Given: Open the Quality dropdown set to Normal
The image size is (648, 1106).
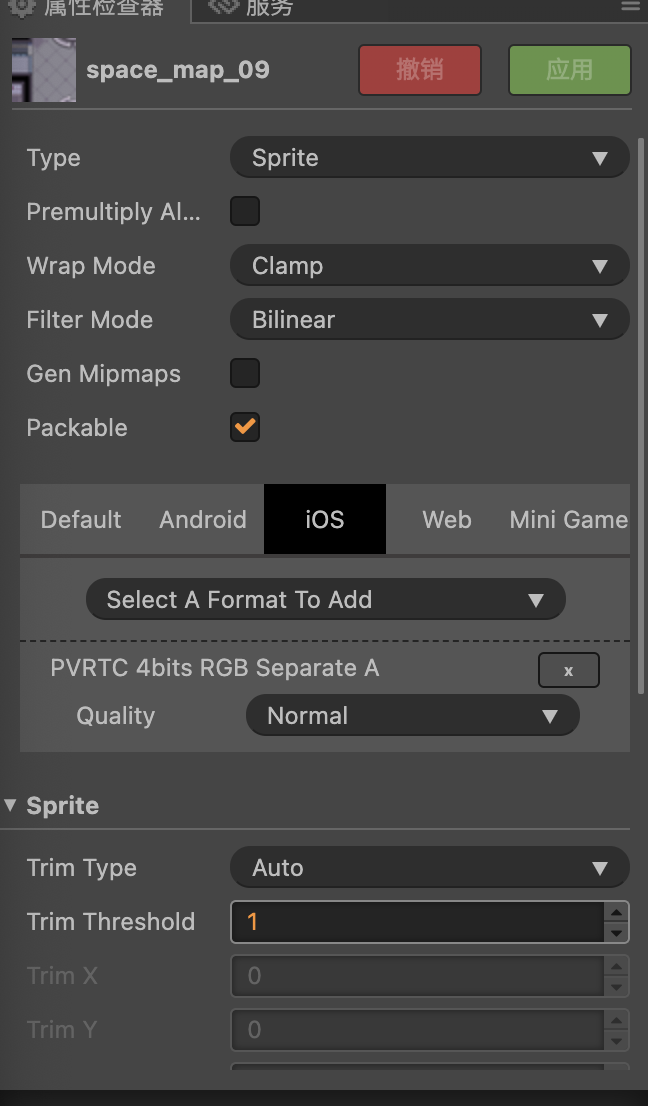Looking at the screenshot, I should click(412, 716).
